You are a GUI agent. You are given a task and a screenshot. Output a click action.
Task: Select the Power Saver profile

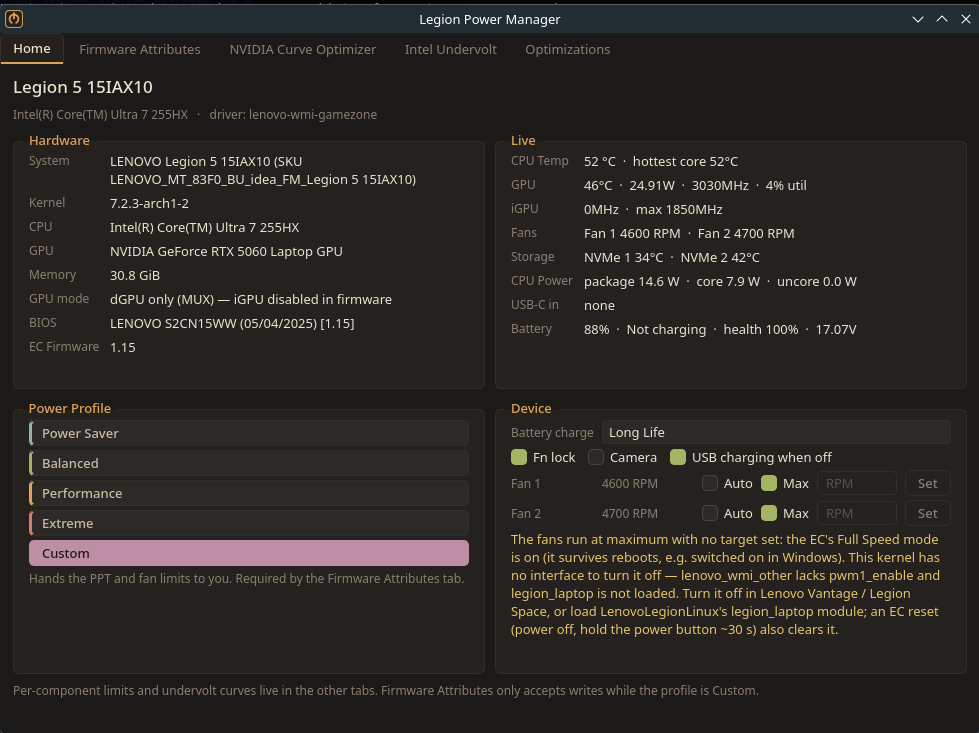(x=248, y=433)
